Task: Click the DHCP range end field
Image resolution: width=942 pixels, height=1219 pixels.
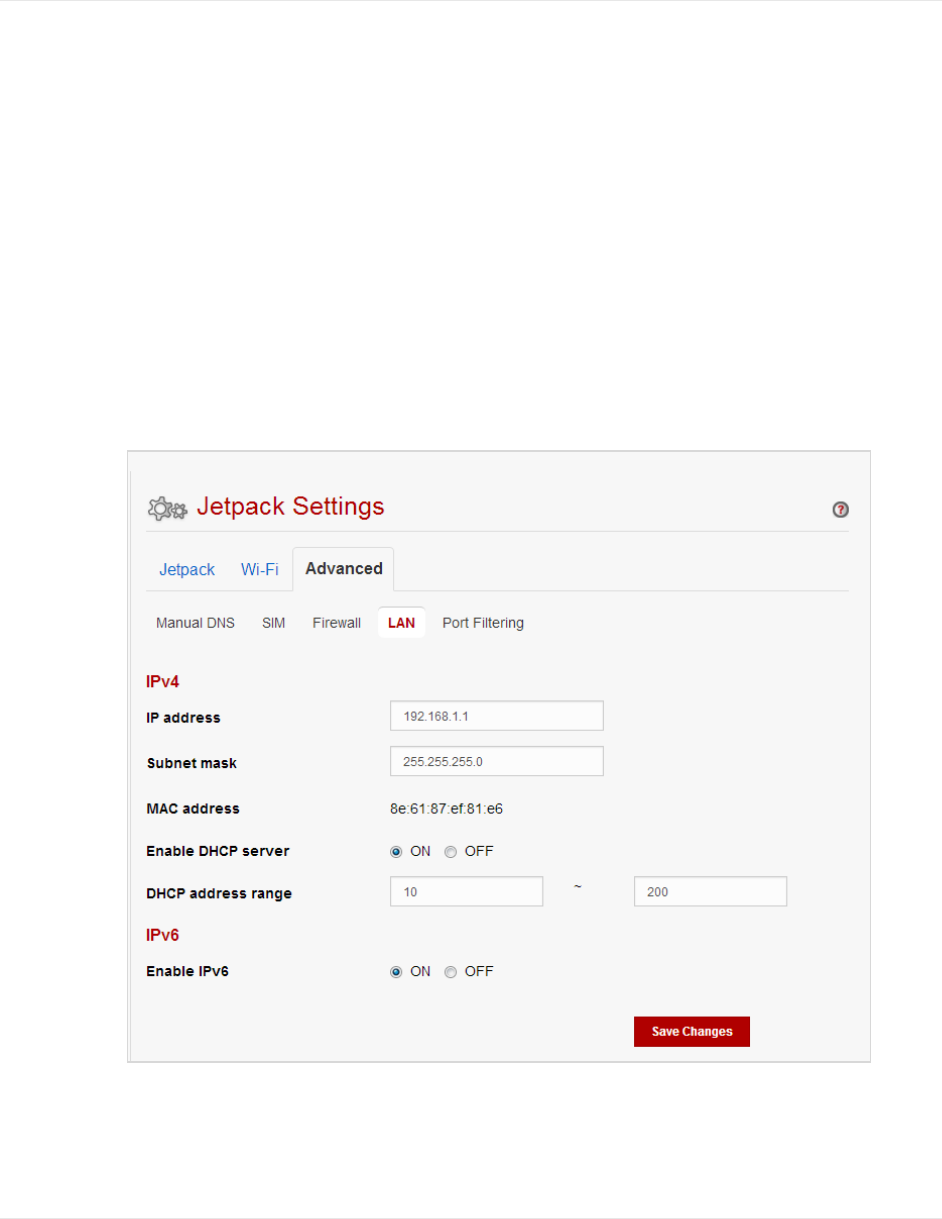Action: pos(711,891)
